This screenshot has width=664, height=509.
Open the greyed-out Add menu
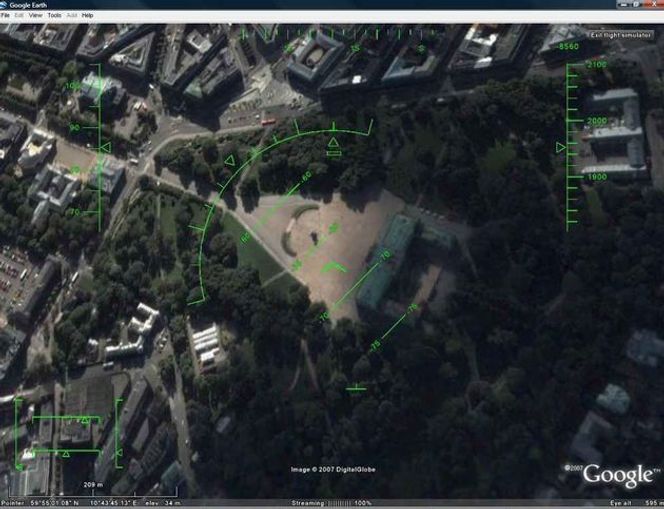(x=72, y=15)
